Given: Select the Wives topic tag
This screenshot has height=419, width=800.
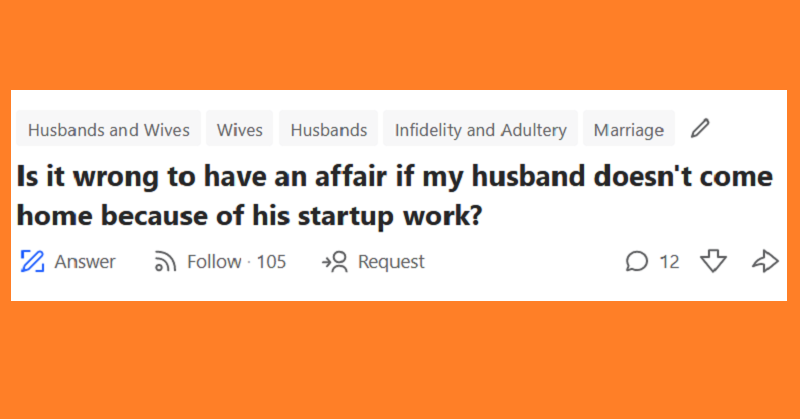Looking at the screenshot, I should click(240, 130).
